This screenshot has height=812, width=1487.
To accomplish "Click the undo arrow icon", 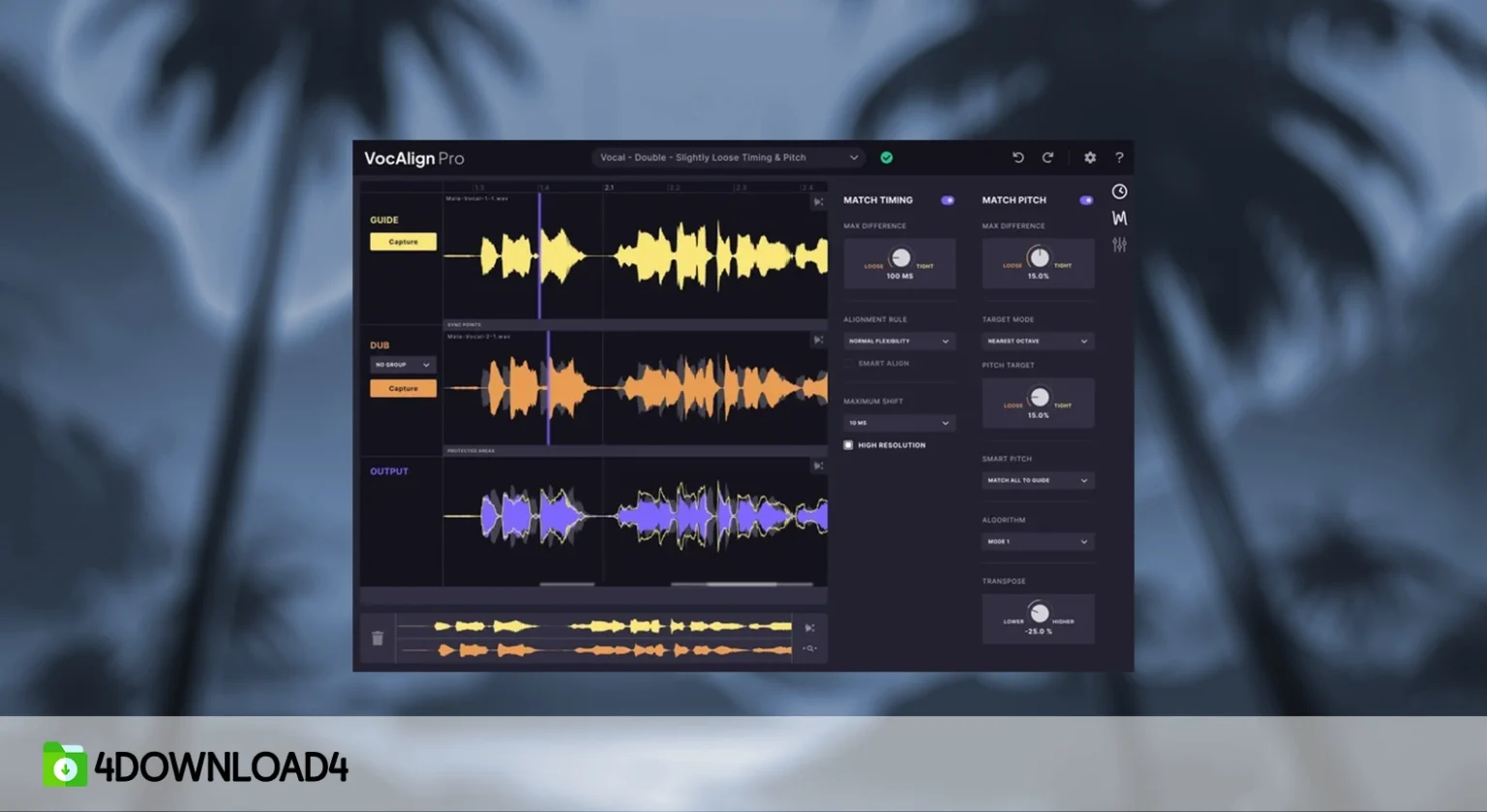I will (1017, 158).
